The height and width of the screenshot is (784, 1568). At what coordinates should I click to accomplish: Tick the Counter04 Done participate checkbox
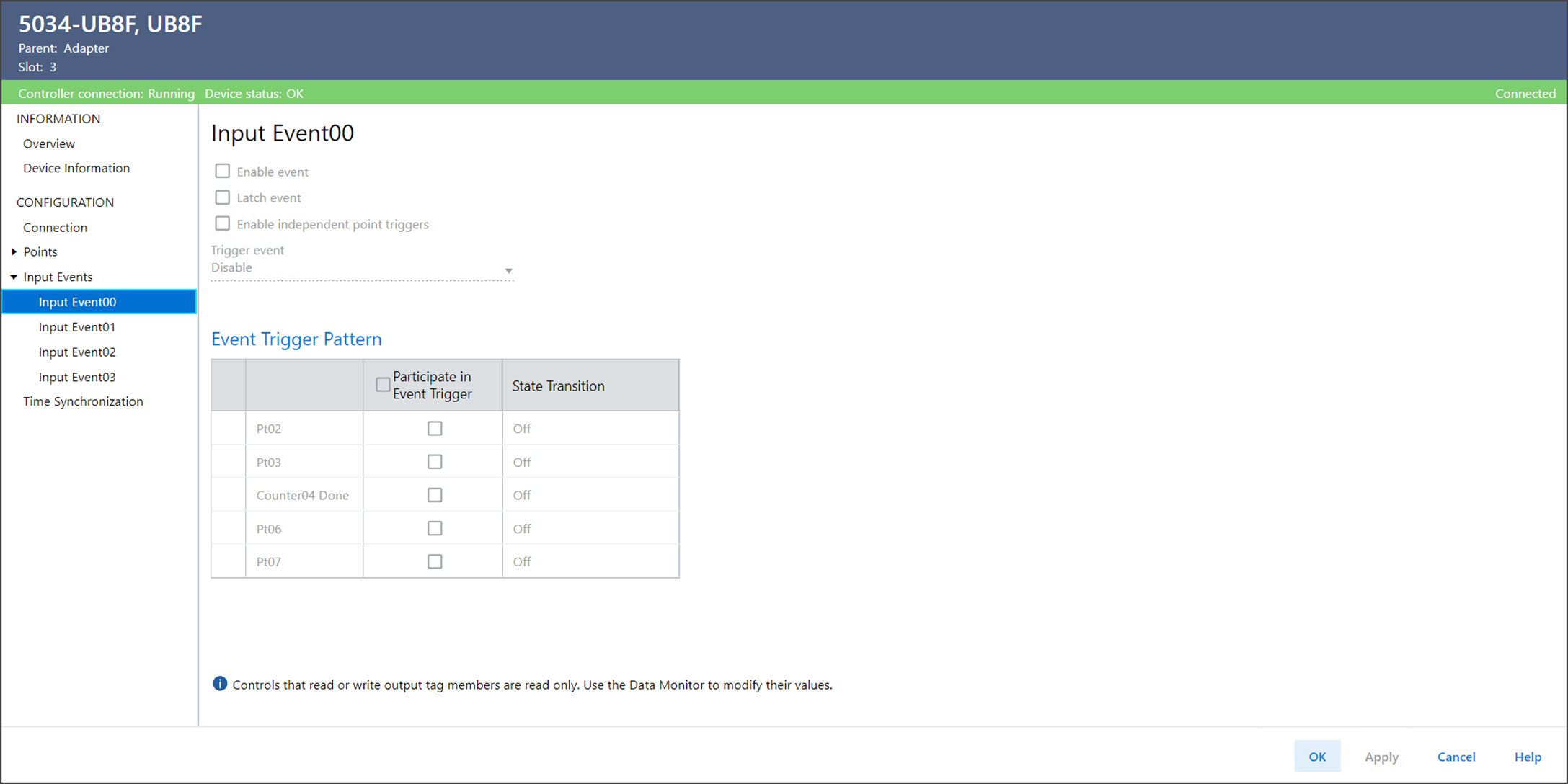point(435,495)
